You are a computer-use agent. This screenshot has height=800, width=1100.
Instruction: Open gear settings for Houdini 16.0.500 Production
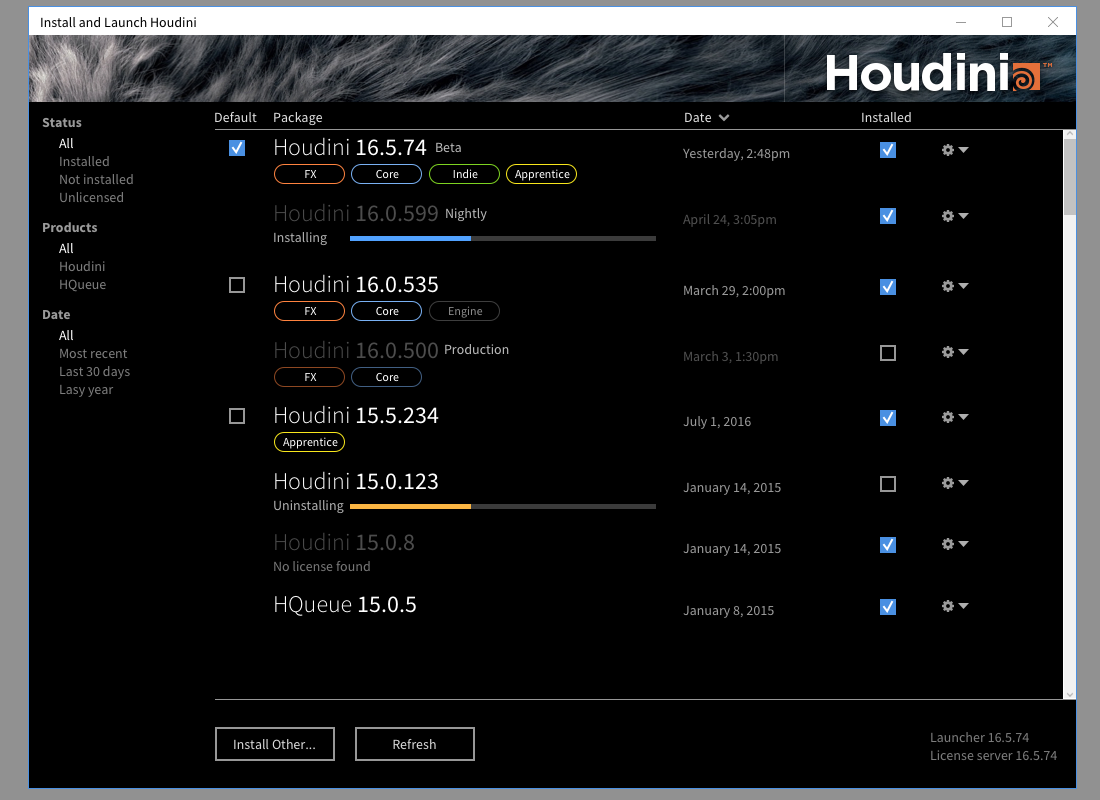[x=954, y=352]
